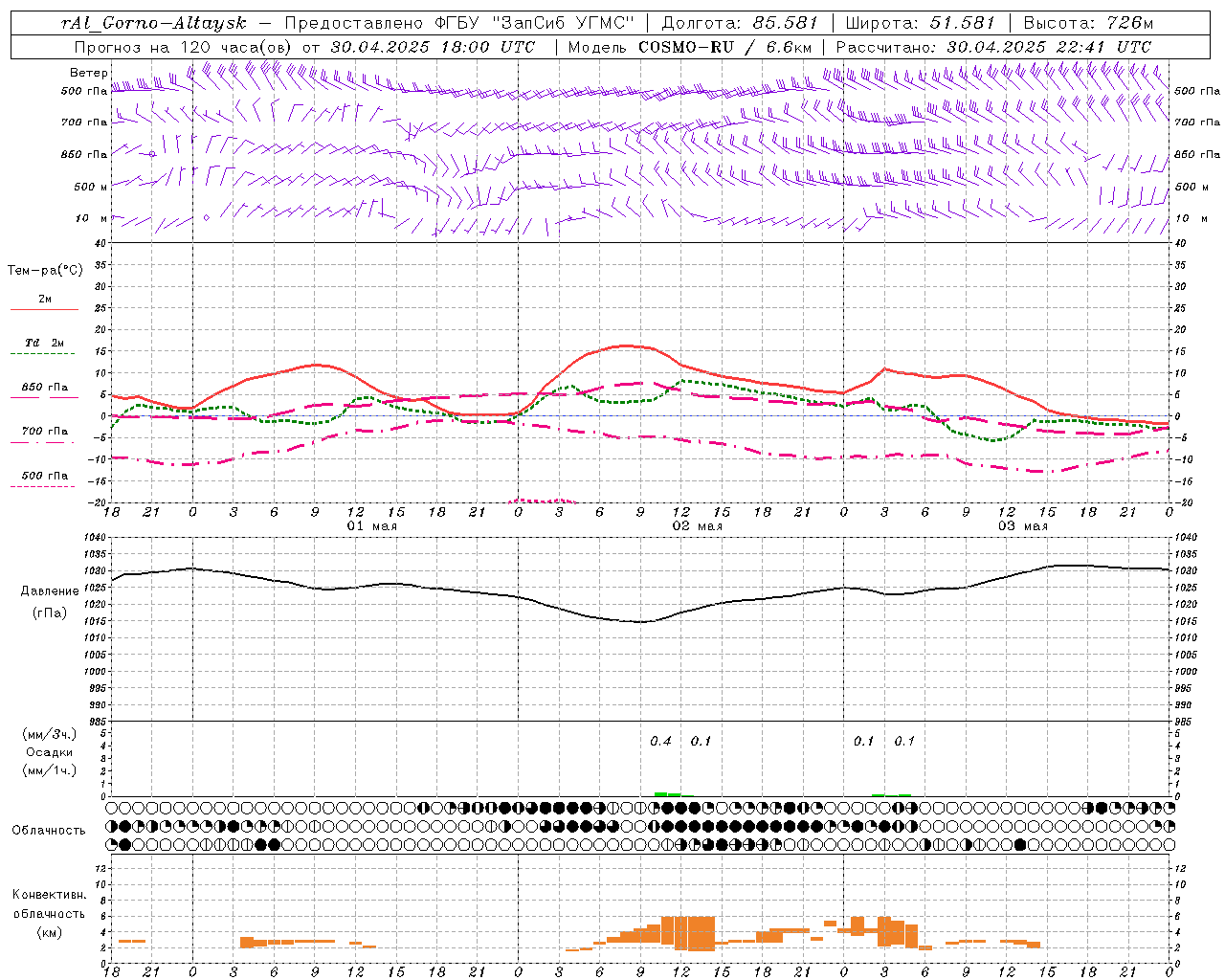Viewport: 1225px width, 980px height.
Task: Click the (гПа) unit label under Давление
Action: [x=50, y=613]
